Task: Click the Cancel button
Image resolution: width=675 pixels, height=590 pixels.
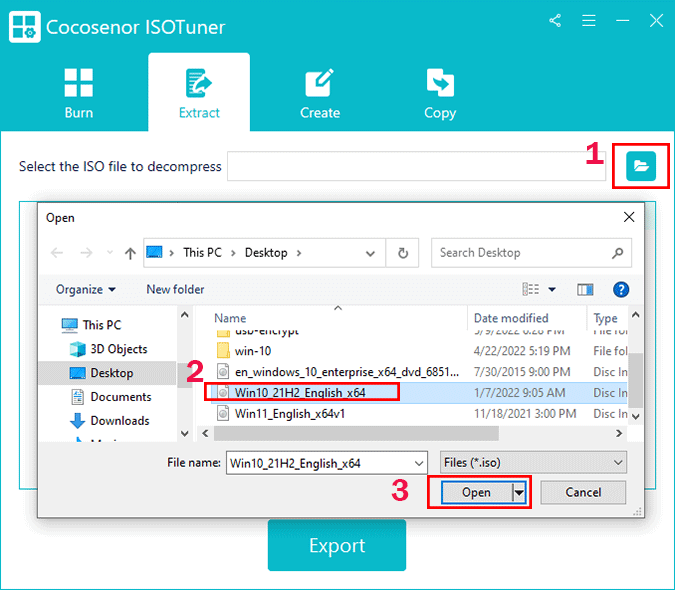Action: pos(583,492)
